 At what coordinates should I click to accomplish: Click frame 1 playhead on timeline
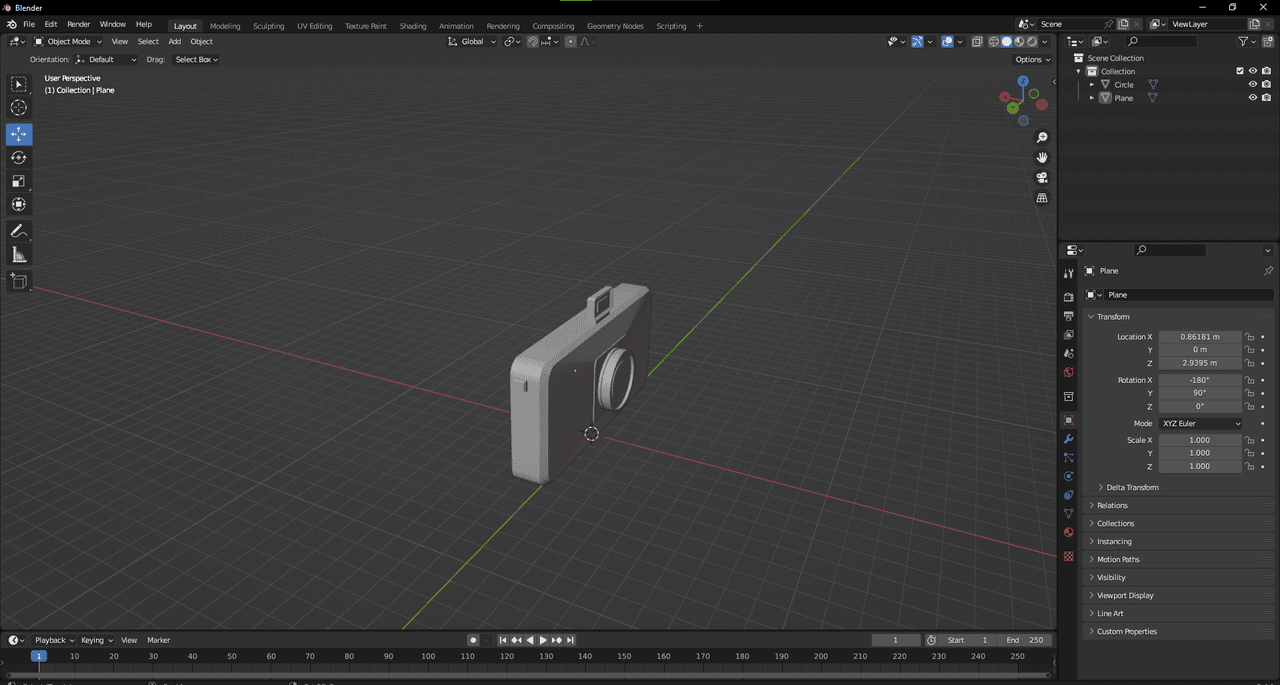[x=38, y=656]
